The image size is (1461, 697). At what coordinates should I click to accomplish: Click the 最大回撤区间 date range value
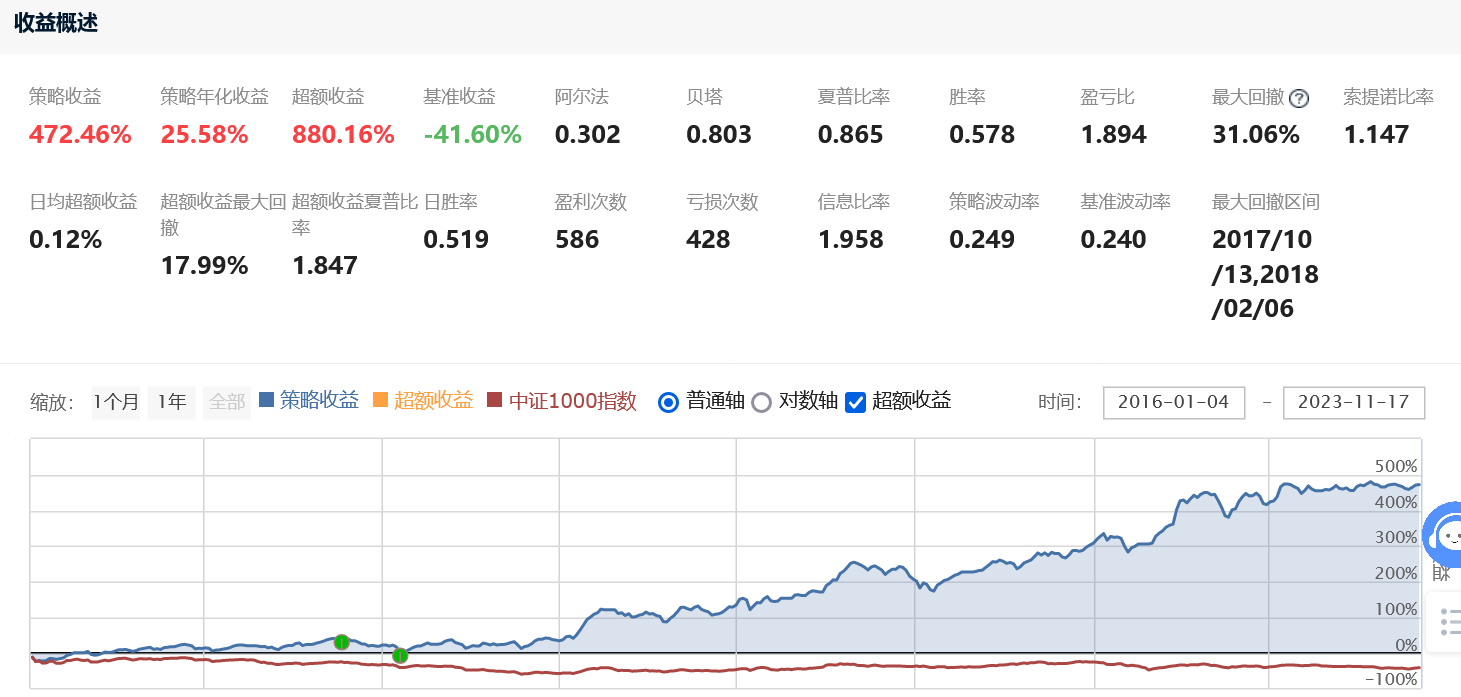click(1265, 274)
